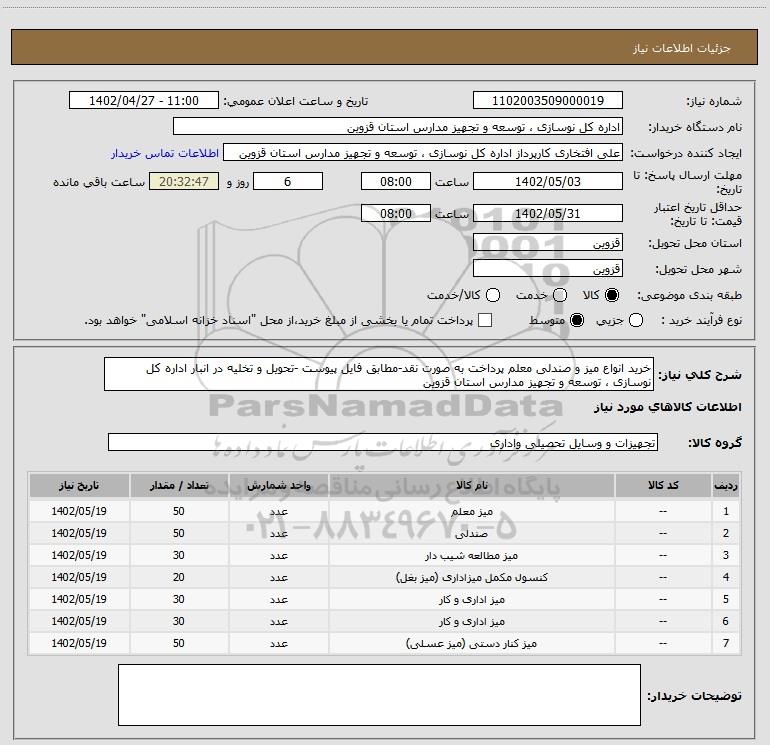Select the میز معلم item name
770x745 pixels.
[x=471, y=511]
